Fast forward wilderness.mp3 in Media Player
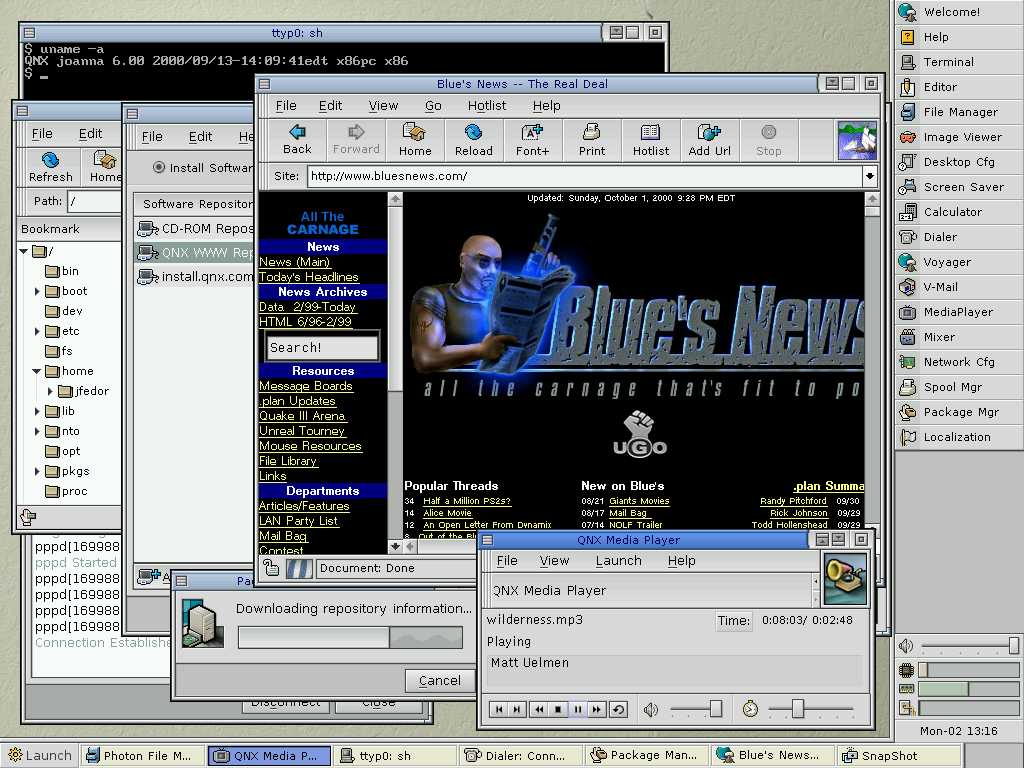The height and width of the screenshot is (768, 1024). click(x=597, y=709)
